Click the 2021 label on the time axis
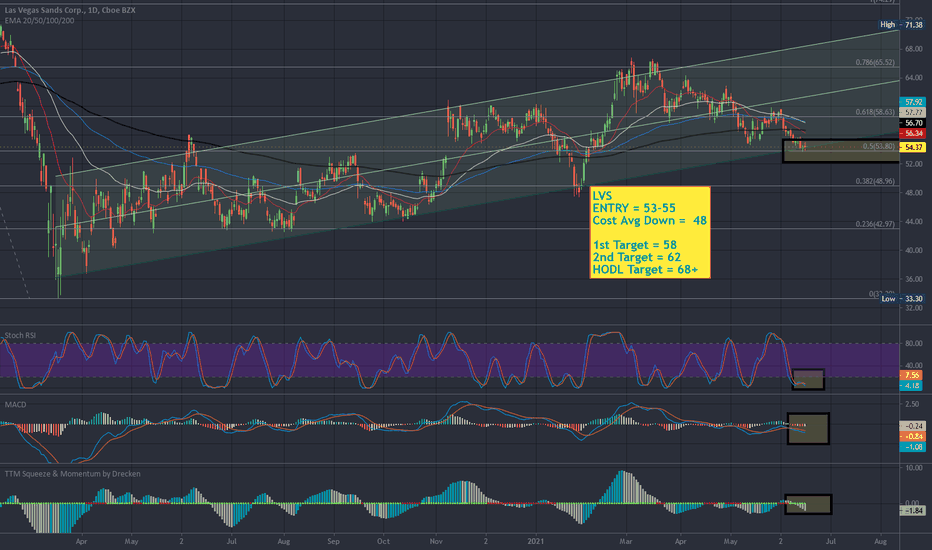The image size is (932, 550). (537, 542)
